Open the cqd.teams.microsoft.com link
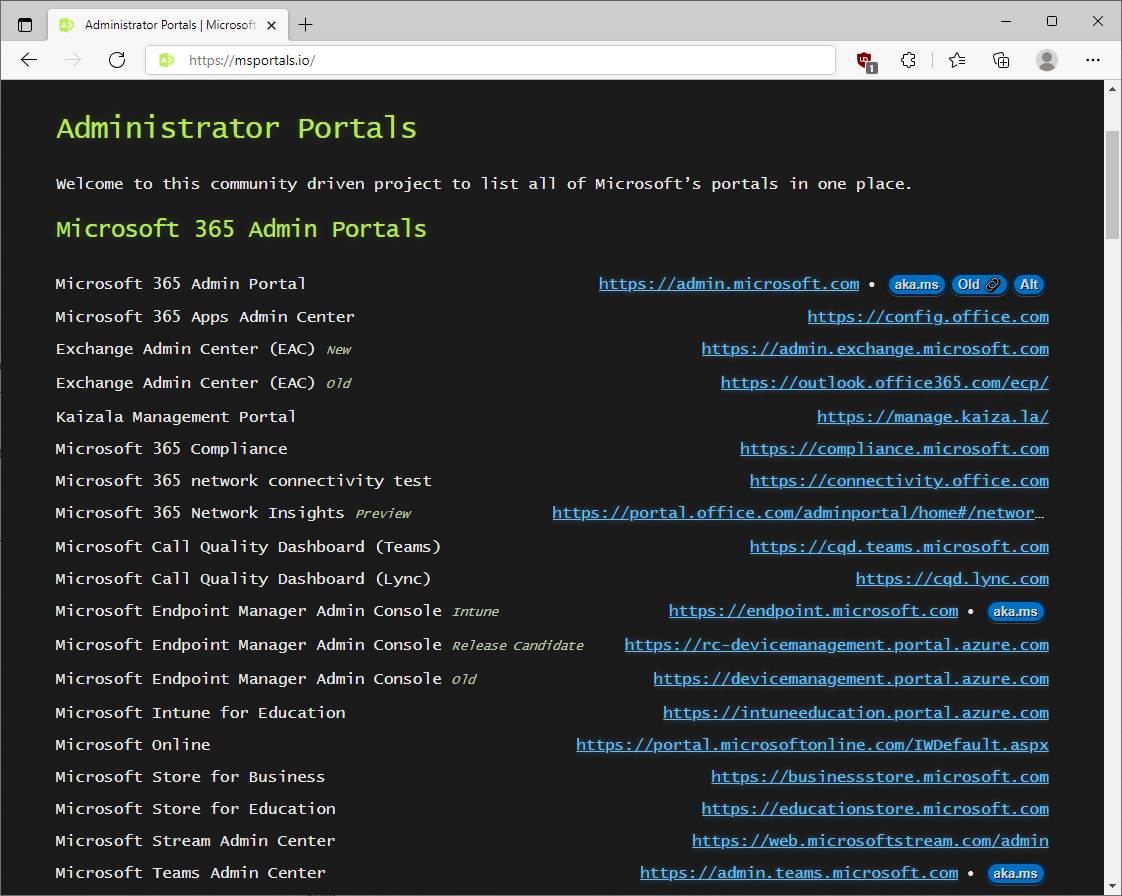1122x896 pixels. 899,547
